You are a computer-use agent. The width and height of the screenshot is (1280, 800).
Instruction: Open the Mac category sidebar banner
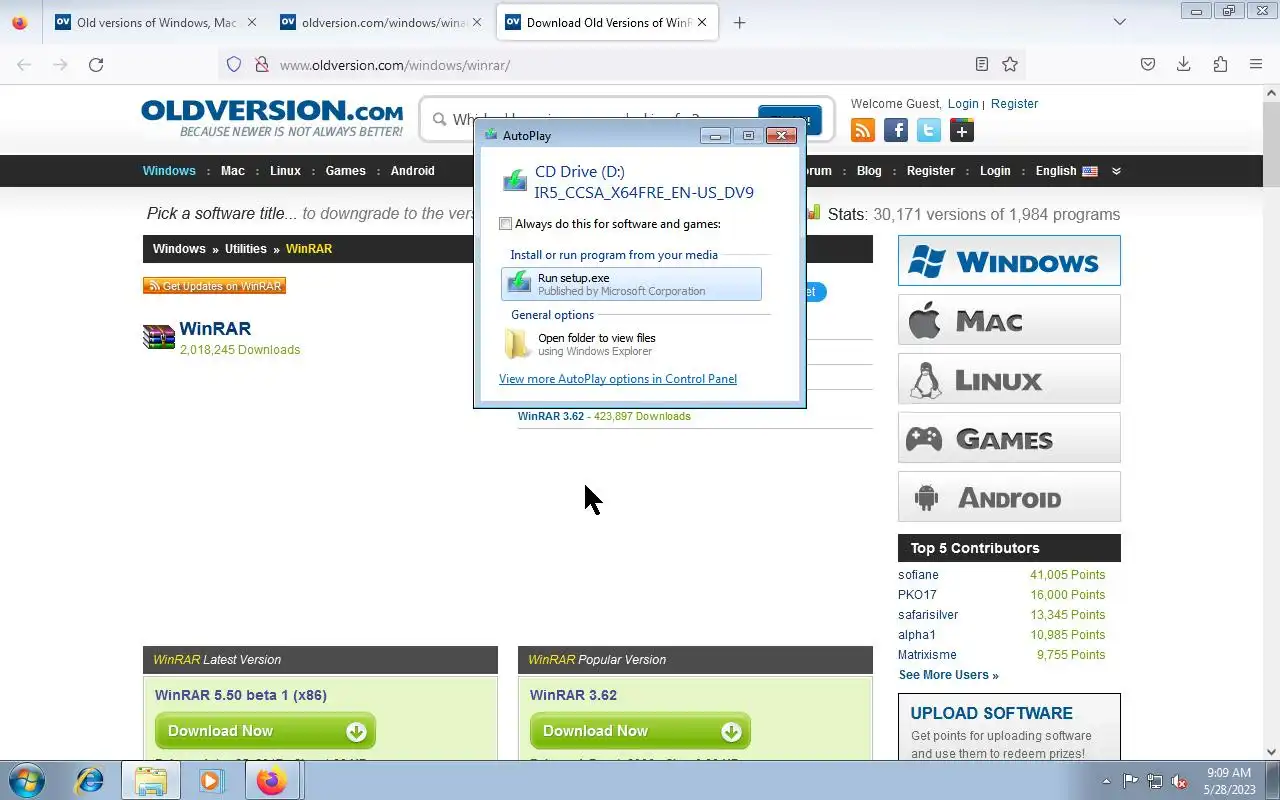point(1009,320)
